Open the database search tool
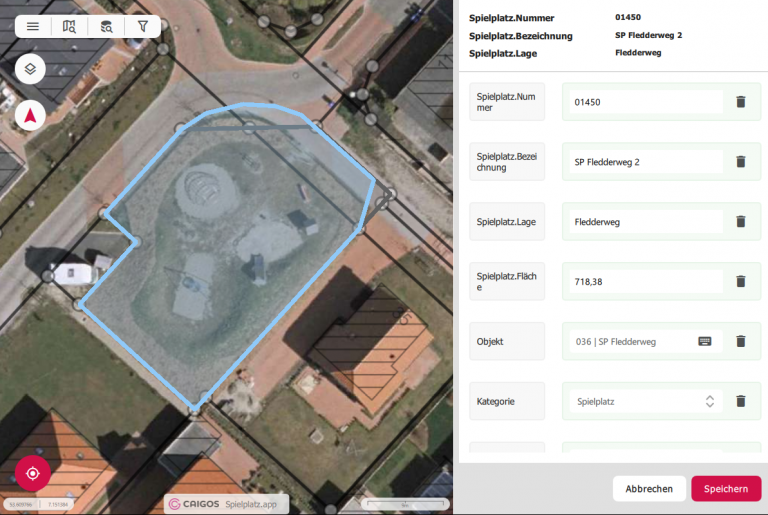This screenshot has height=515, width=768. click(x=106, y=26)
